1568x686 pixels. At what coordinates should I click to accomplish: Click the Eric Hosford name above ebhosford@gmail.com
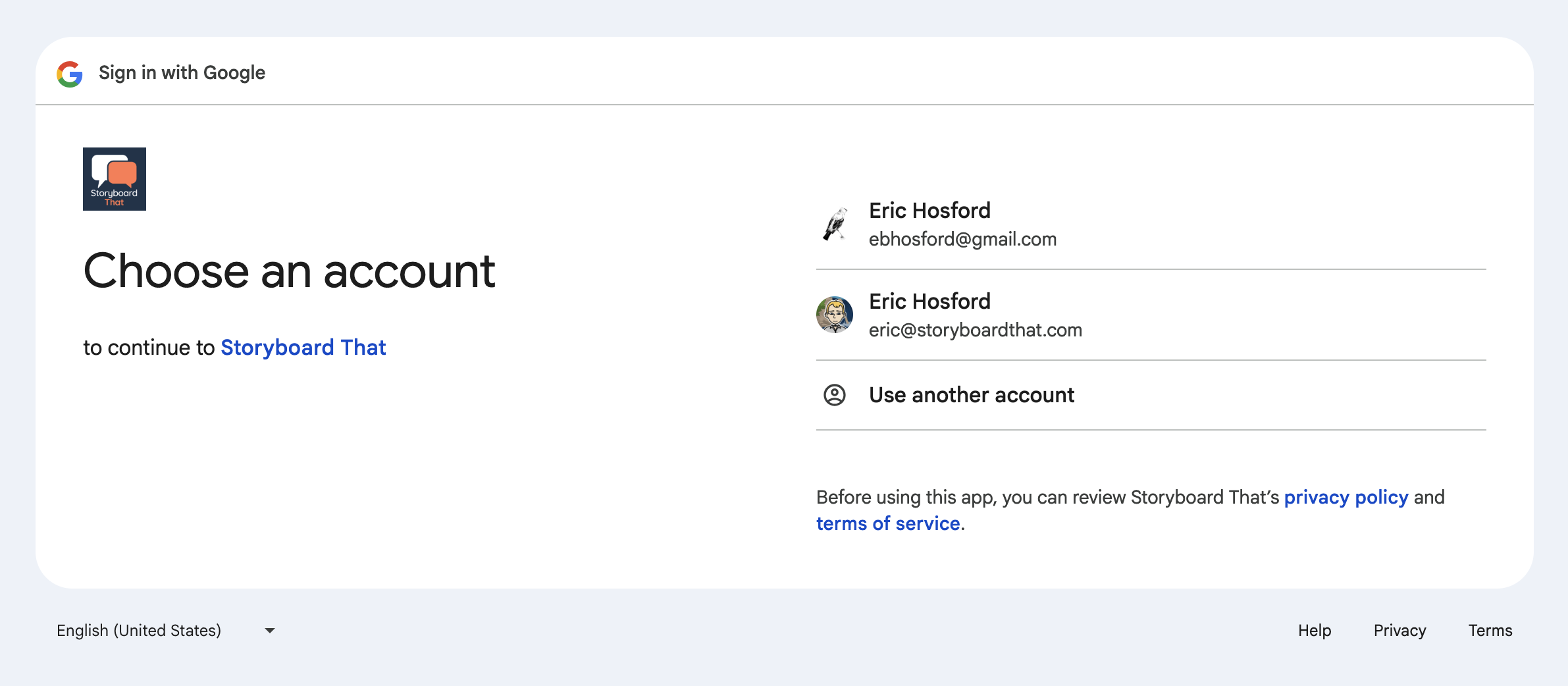(929, 211)
